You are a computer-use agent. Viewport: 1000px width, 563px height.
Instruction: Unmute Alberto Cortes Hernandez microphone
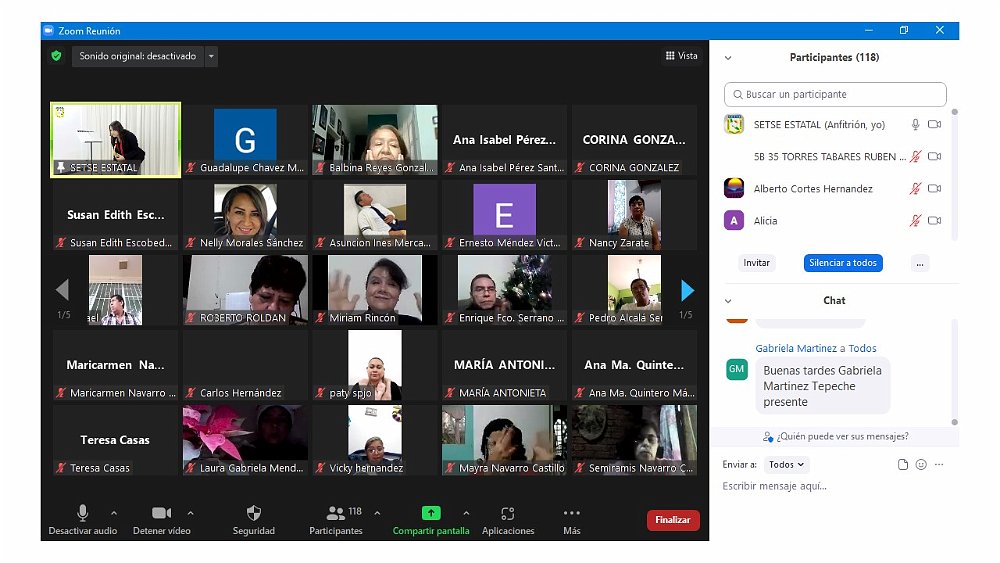(x=914, y=189)
